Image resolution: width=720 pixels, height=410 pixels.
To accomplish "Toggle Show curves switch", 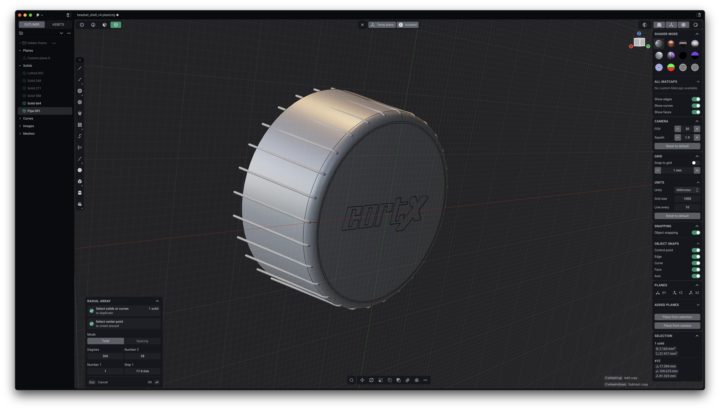I will (x=696, y=106).
